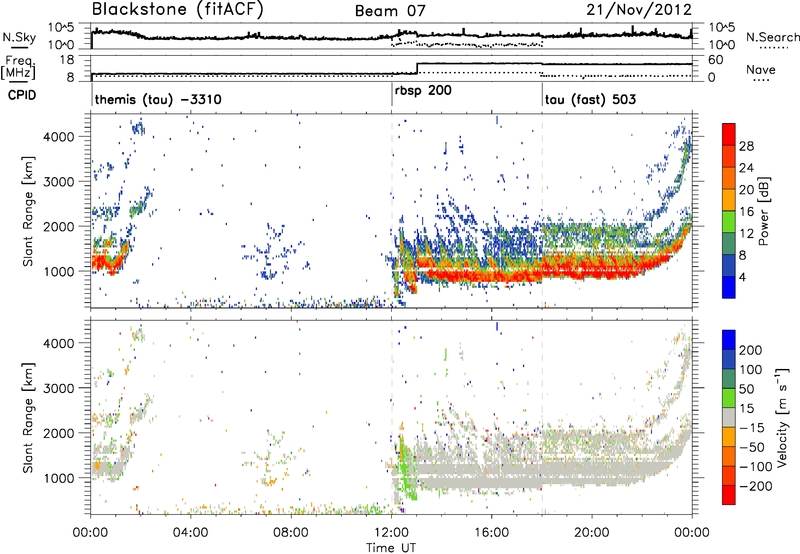
Task: Click the "Nave" legend label
Action: (x=761, y=70)
